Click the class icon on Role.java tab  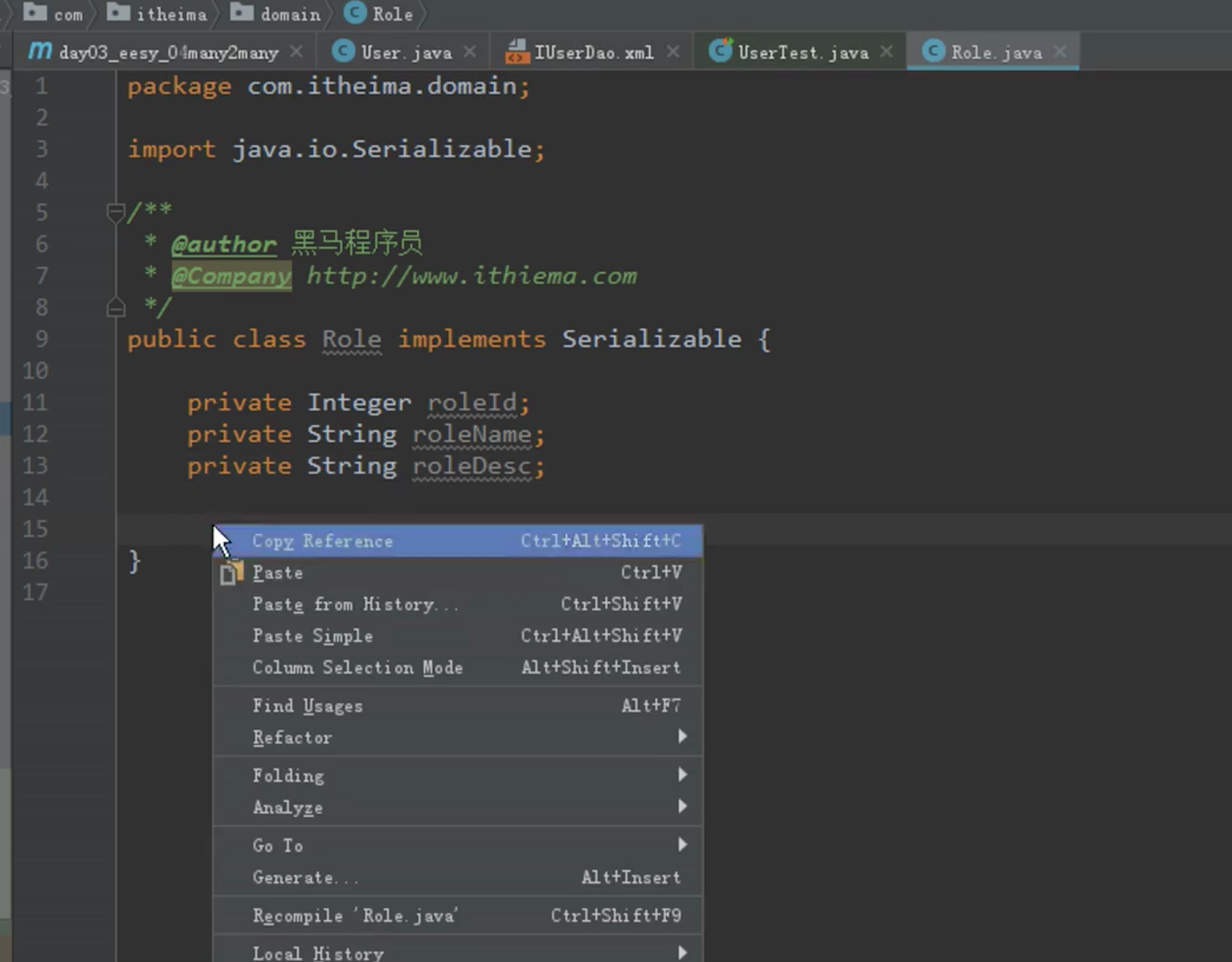click(933, 51)
